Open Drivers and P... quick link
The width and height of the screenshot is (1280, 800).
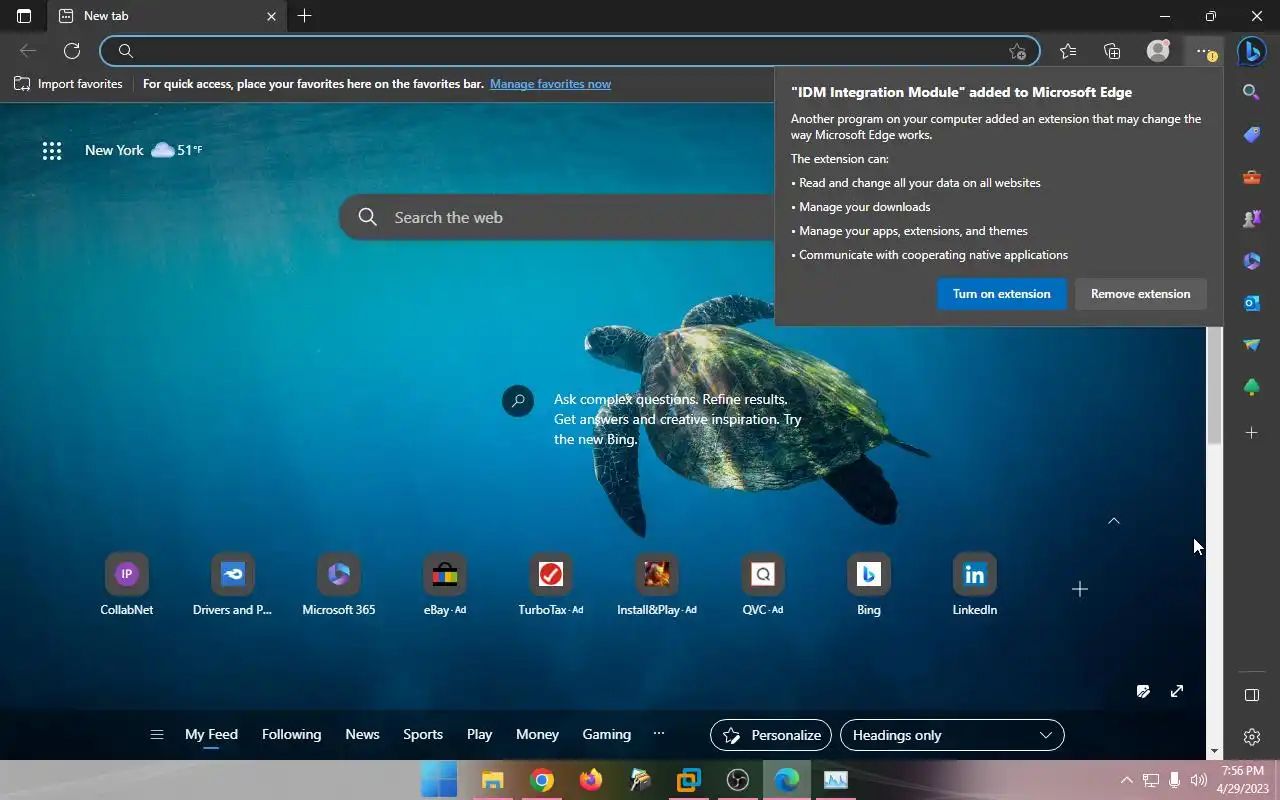click(x=233, y=586)
